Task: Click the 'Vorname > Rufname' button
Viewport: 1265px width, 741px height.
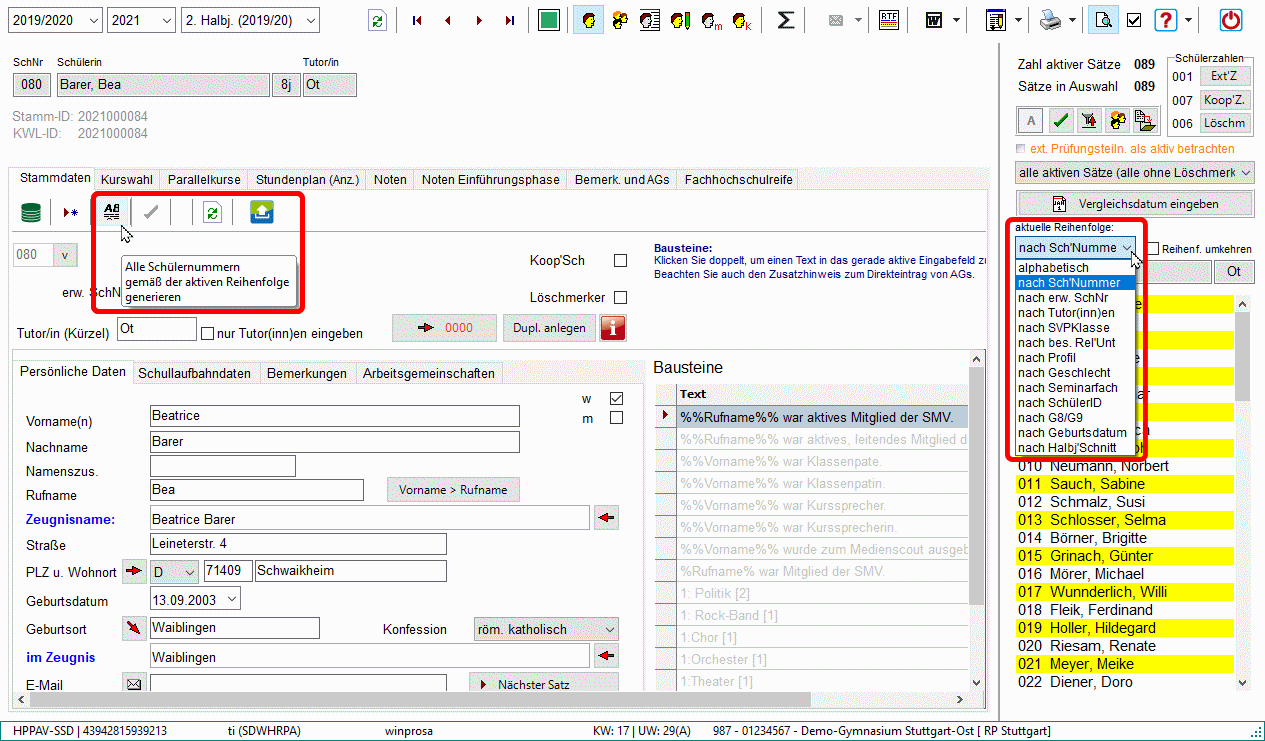Action: (x=453, y=490)
